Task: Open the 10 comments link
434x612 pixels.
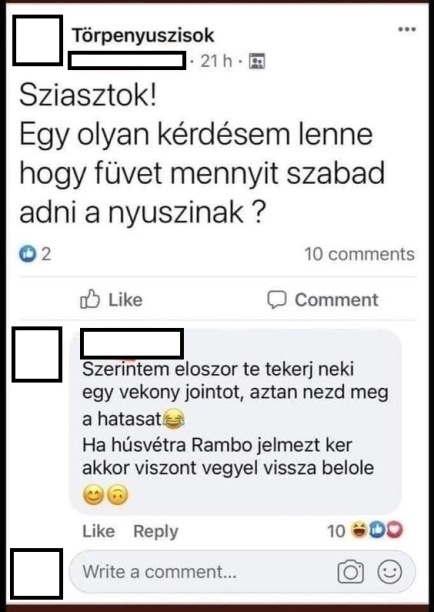Action: click(x=359, y=254)
